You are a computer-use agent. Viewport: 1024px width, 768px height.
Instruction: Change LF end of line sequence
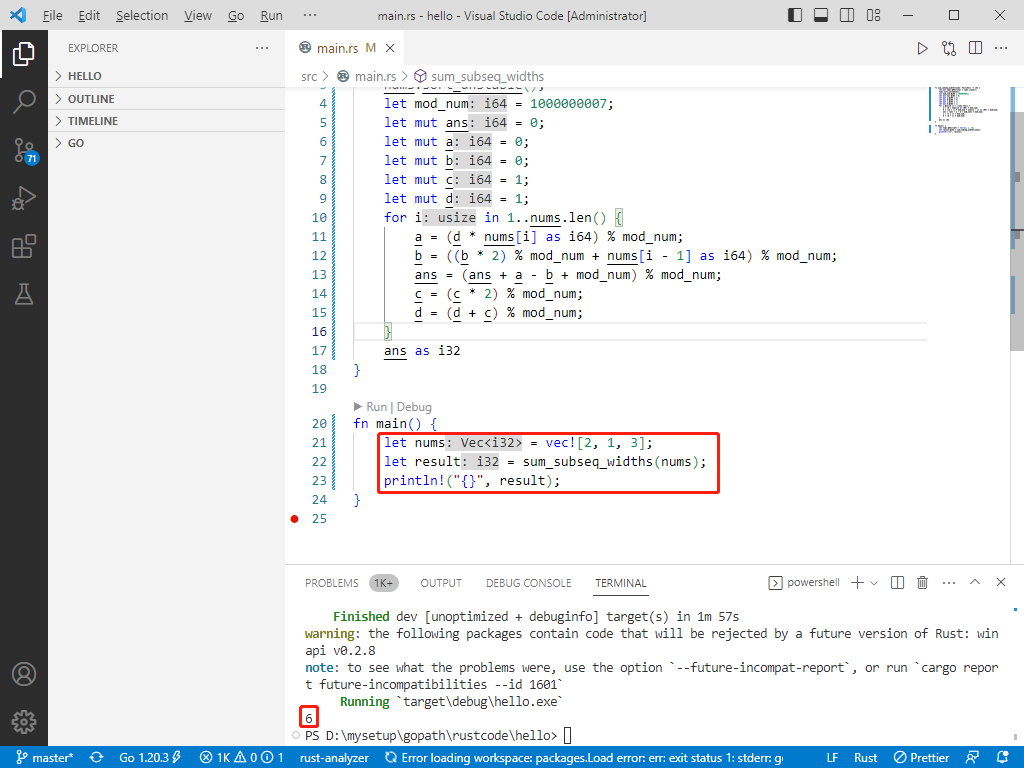[x=832, y=758]
